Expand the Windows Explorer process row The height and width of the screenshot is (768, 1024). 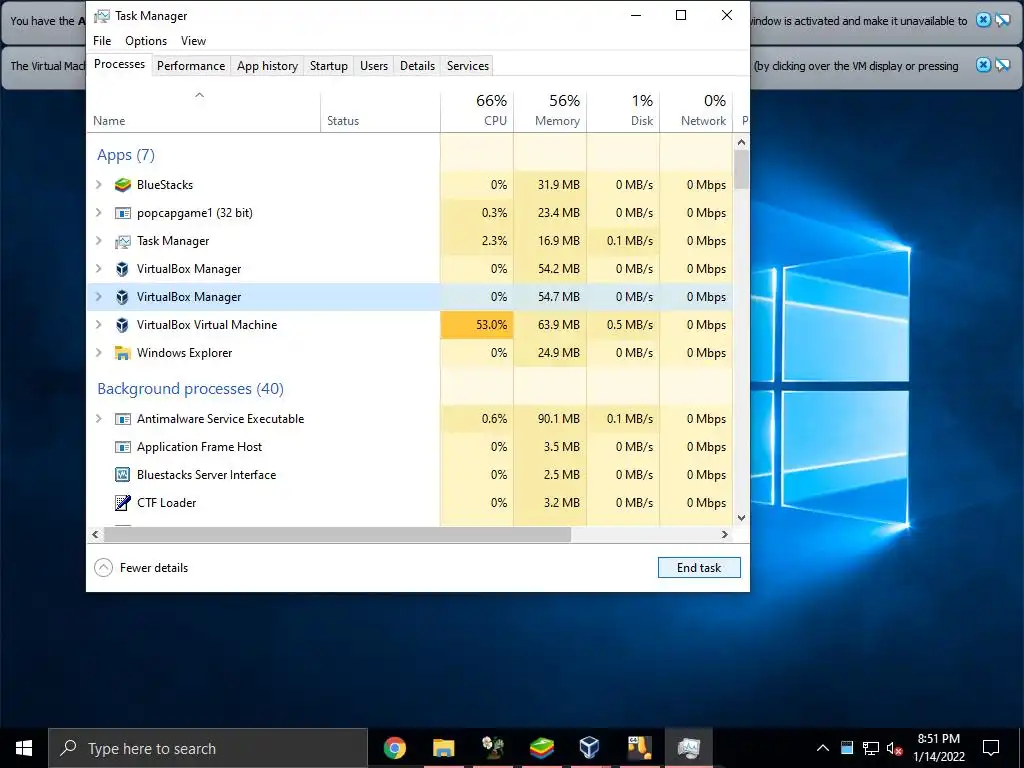[99, 353]
